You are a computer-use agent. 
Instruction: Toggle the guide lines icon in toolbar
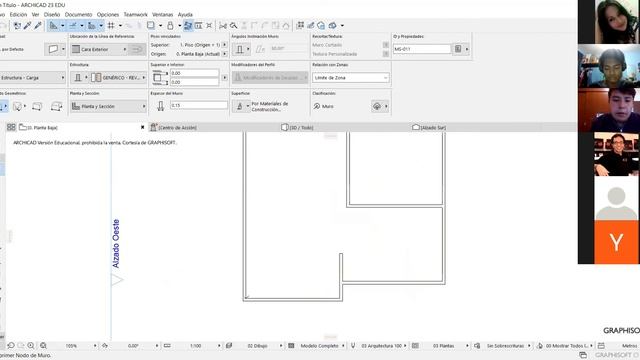coord(53,25)
